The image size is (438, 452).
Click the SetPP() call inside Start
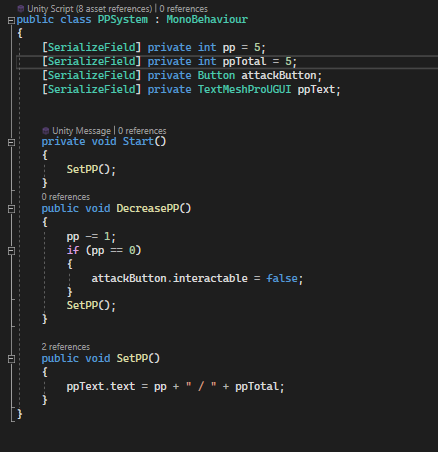[91, 169]
